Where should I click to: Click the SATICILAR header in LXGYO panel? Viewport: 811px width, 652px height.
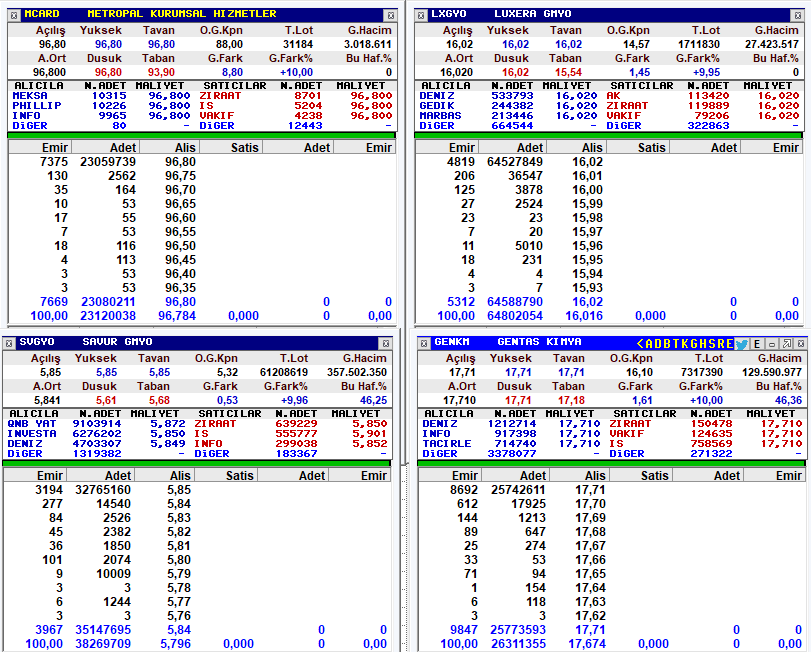point(642,86)
